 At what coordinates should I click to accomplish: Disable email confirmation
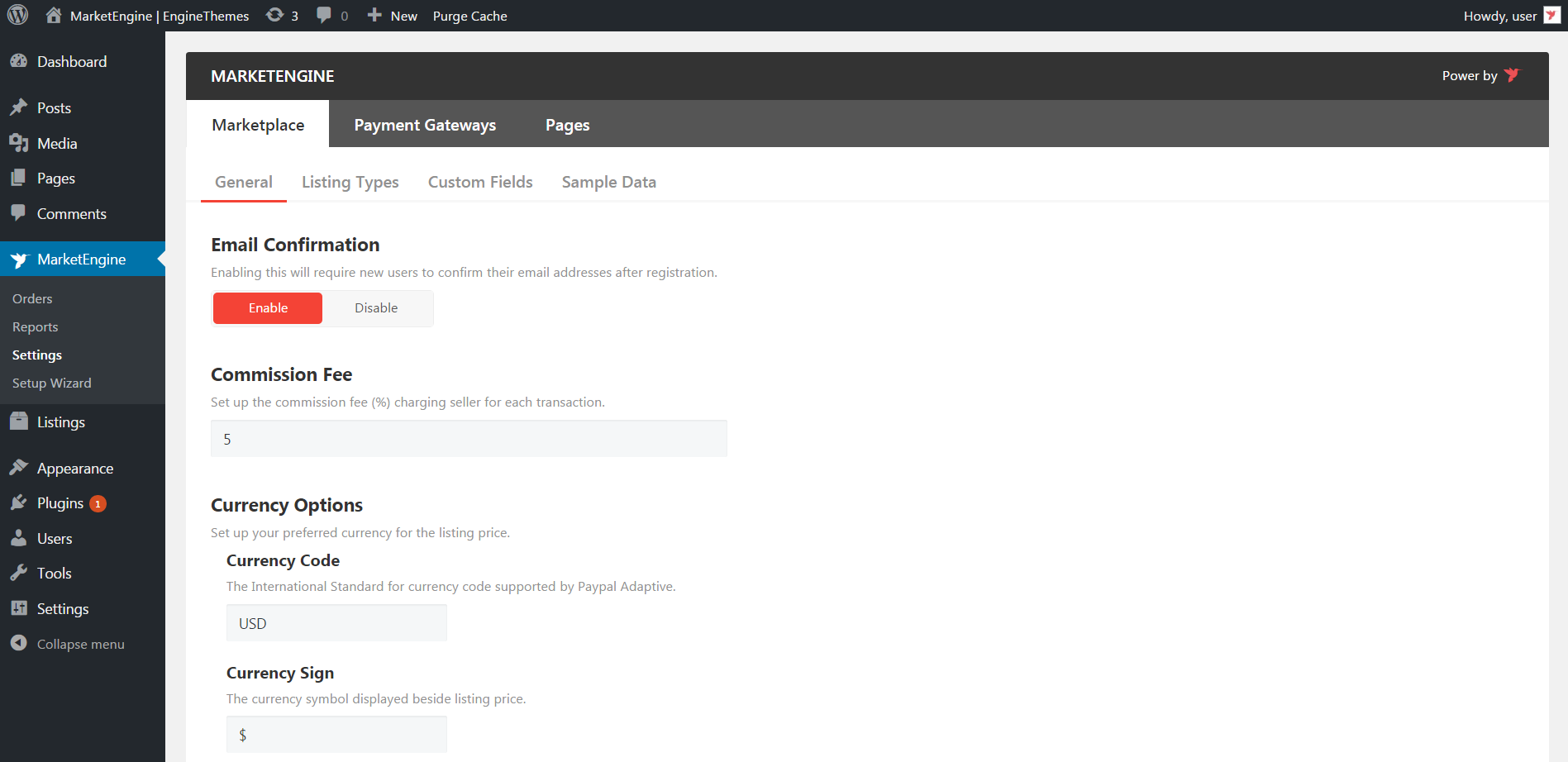coord(376,308)
